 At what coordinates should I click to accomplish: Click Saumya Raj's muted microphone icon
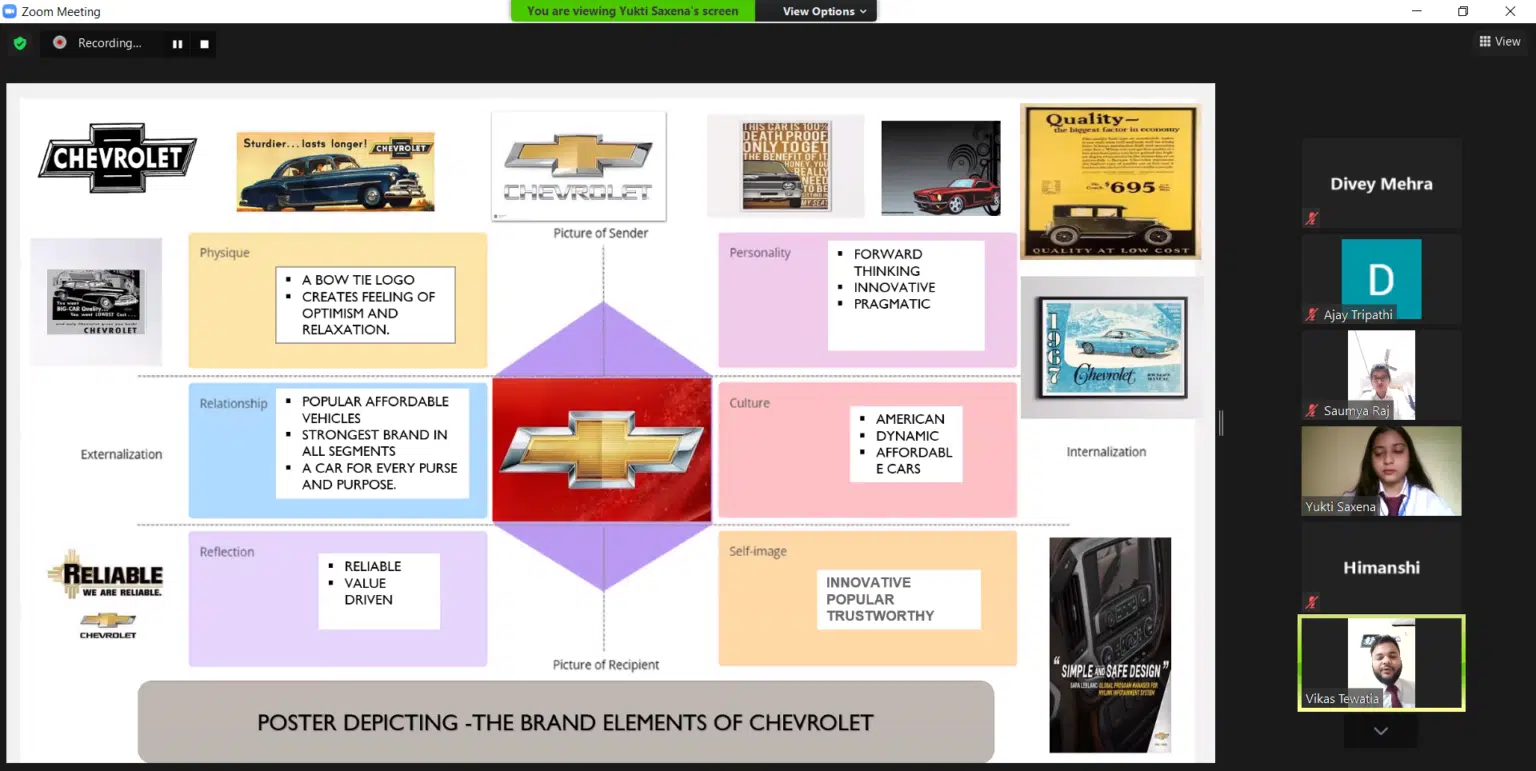[1311, 411]
